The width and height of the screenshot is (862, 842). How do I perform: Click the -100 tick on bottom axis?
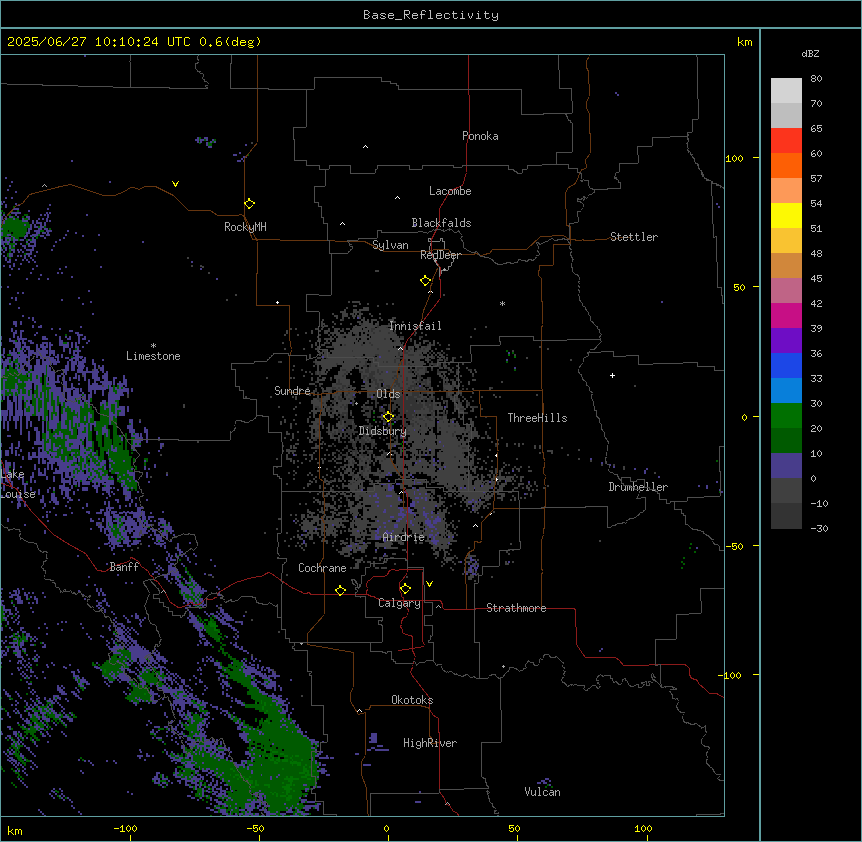pyautogui.click(x=125, y=828)
